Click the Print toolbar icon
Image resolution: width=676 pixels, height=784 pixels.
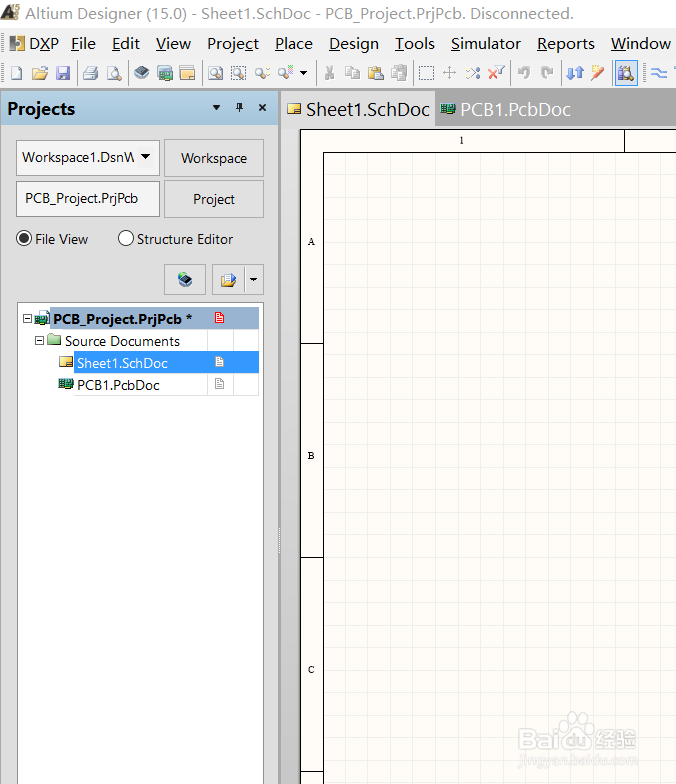click(x=90, y=74)
